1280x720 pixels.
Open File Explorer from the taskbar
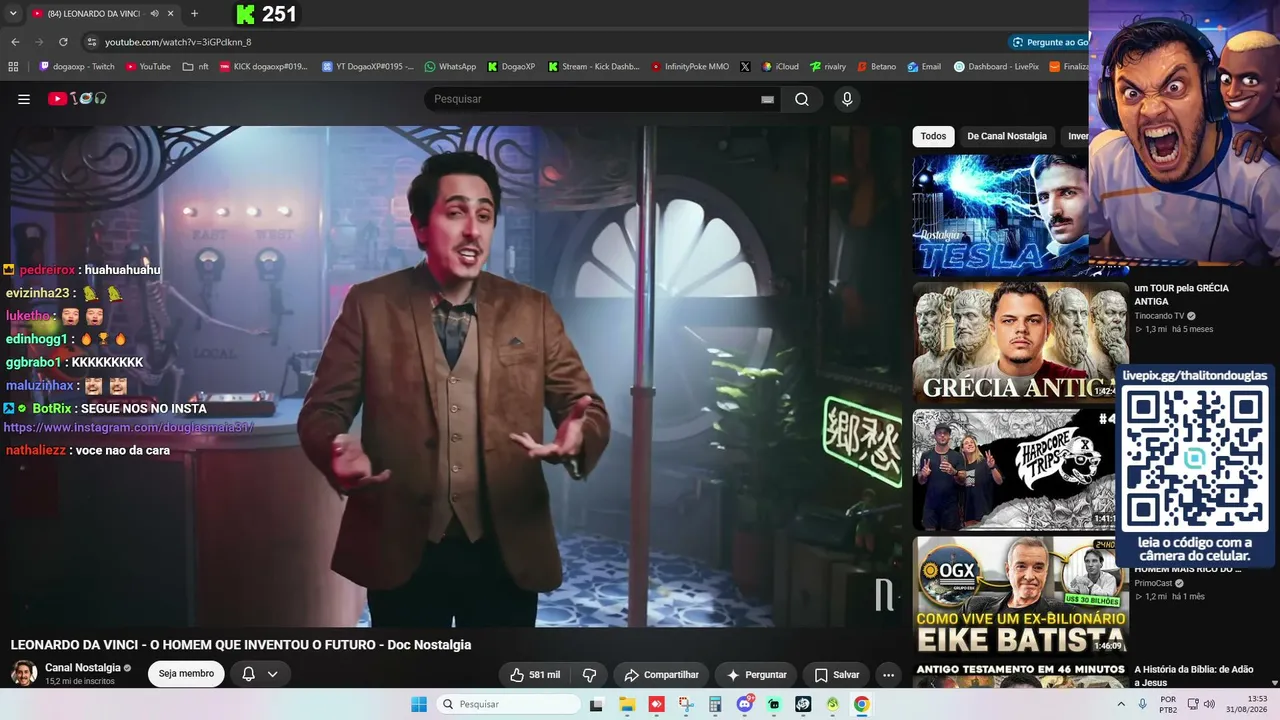click(x=627, y=704)
